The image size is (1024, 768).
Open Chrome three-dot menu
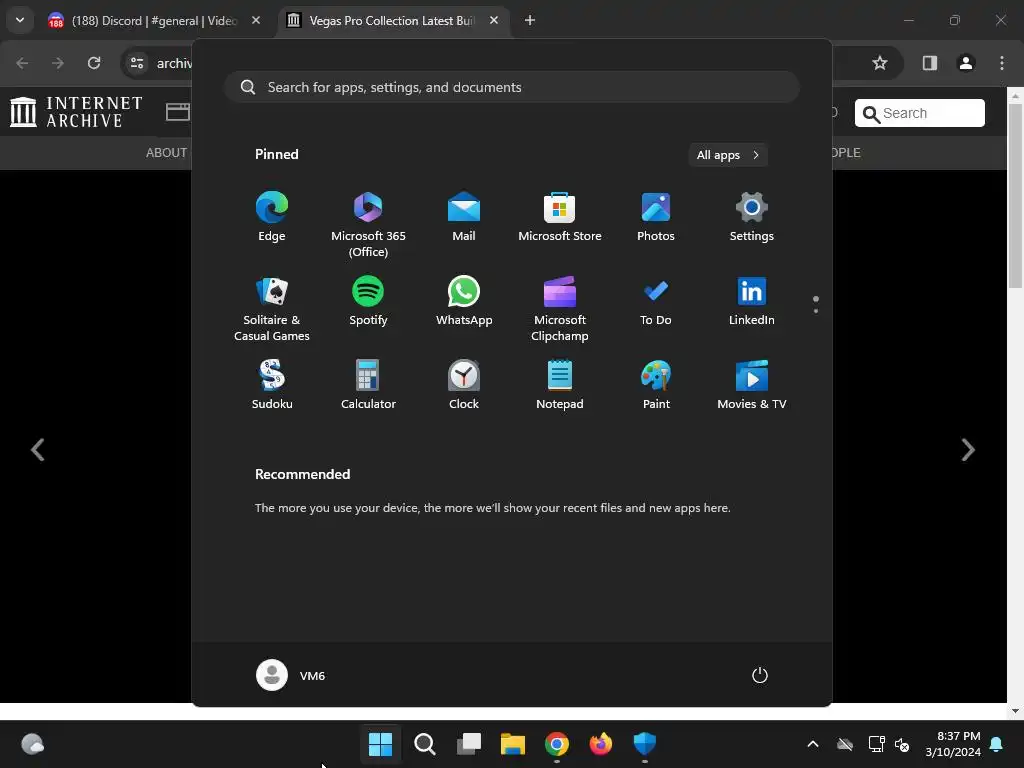pyautogui.click(x=1002, y=63)
